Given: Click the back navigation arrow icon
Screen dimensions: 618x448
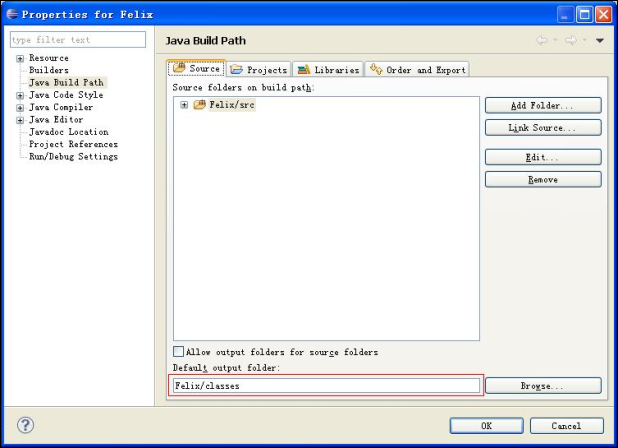Looking at the screenshot, I should [x=542, y=40].
